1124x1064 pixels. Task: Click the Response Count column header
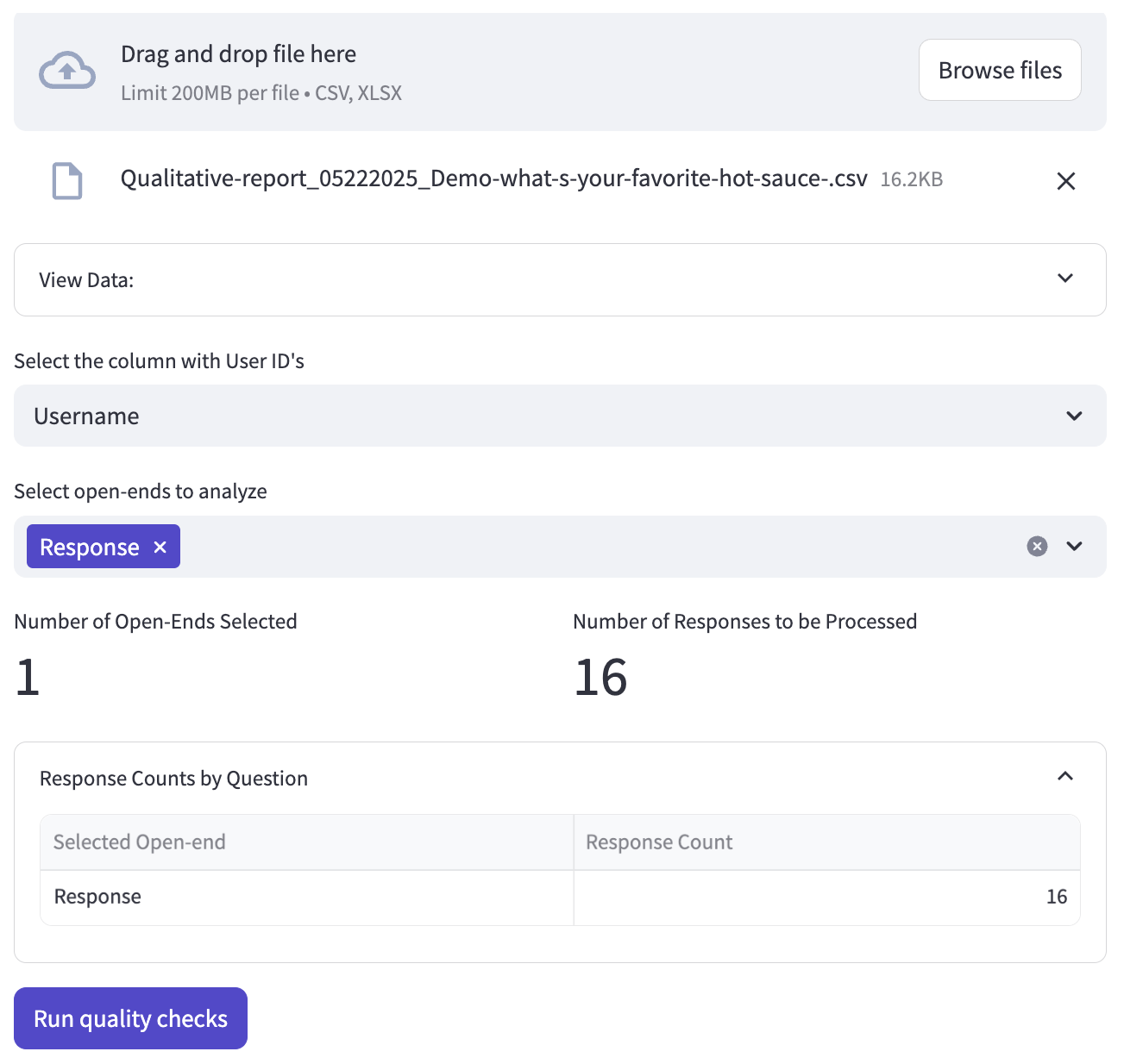pyautogui.click(x=826, y=842)
